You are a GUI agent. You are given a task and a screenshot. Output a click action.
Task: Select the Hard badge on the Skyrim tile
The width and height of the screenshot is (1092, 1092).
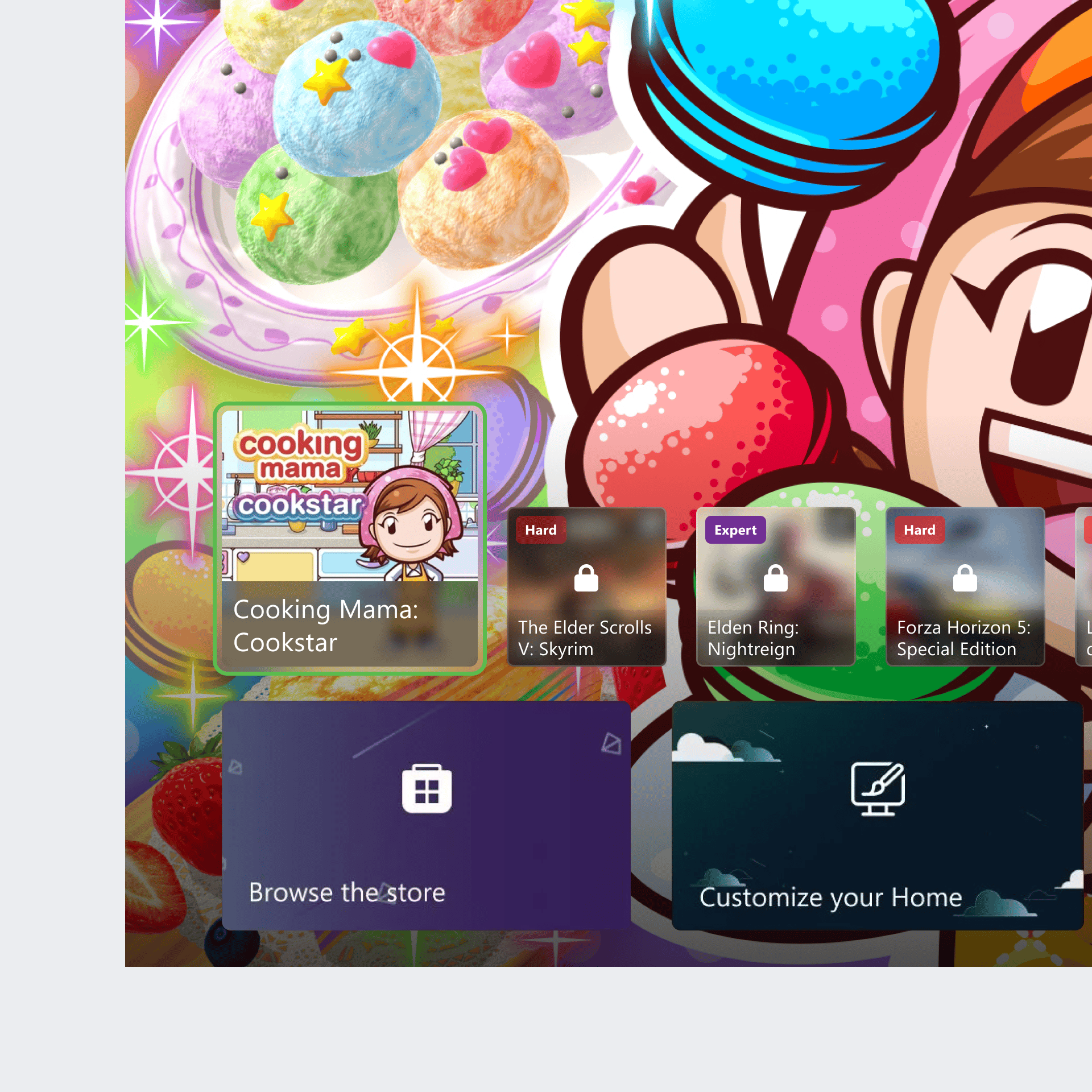tap(540, 530)
